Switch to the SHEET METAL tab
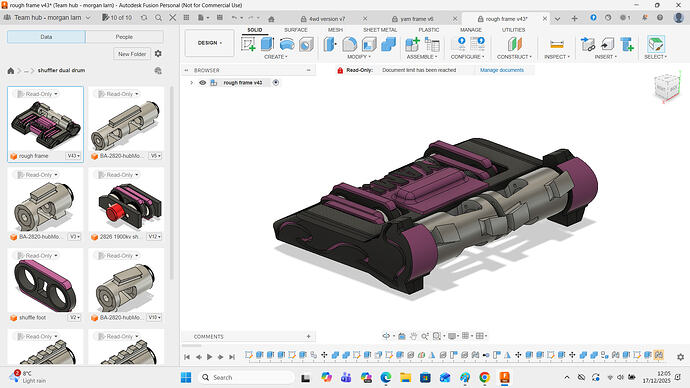 pyautogui.click(x=380, y=30)
